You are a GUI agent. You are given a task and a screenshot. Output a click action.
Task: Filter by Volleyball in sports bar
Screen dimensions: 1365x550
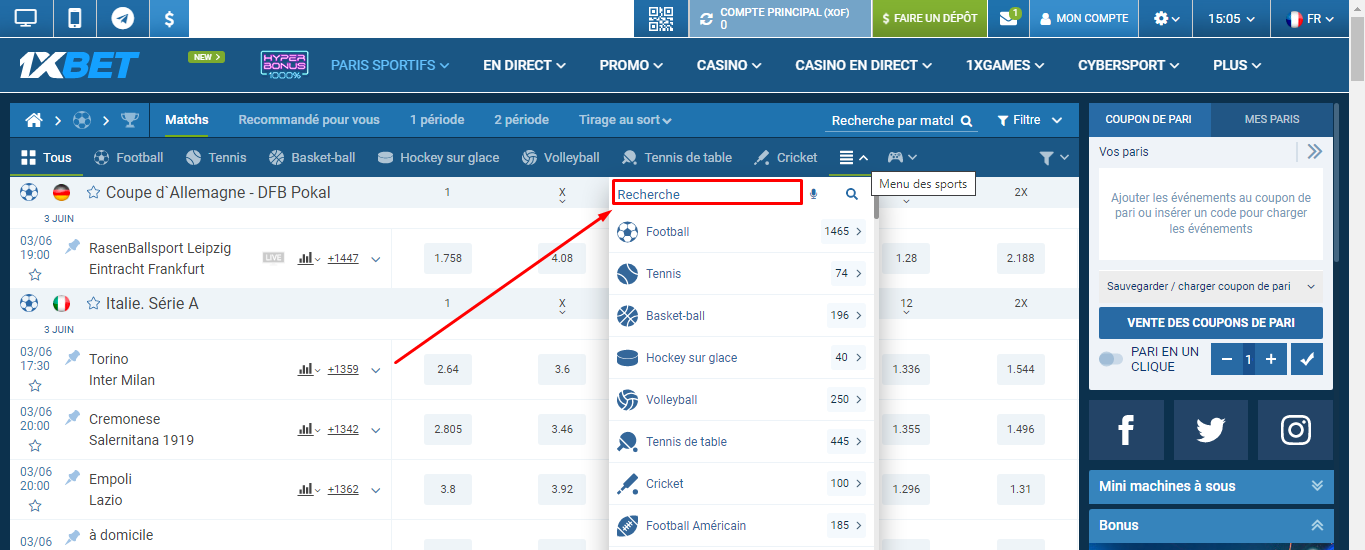[561, 157]
